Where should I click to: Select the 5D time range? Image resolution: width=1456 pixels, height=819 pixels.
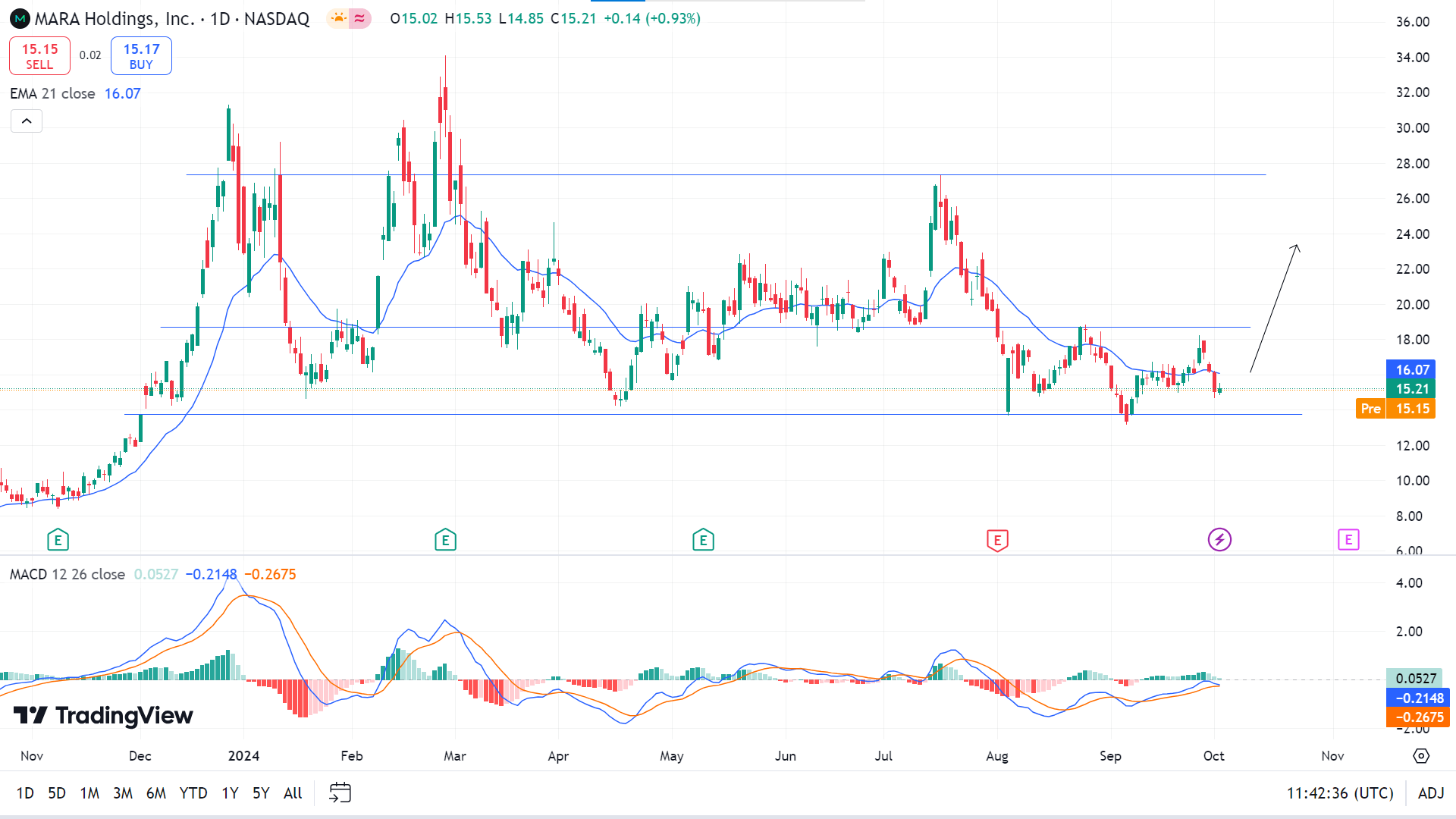[57, 793]
